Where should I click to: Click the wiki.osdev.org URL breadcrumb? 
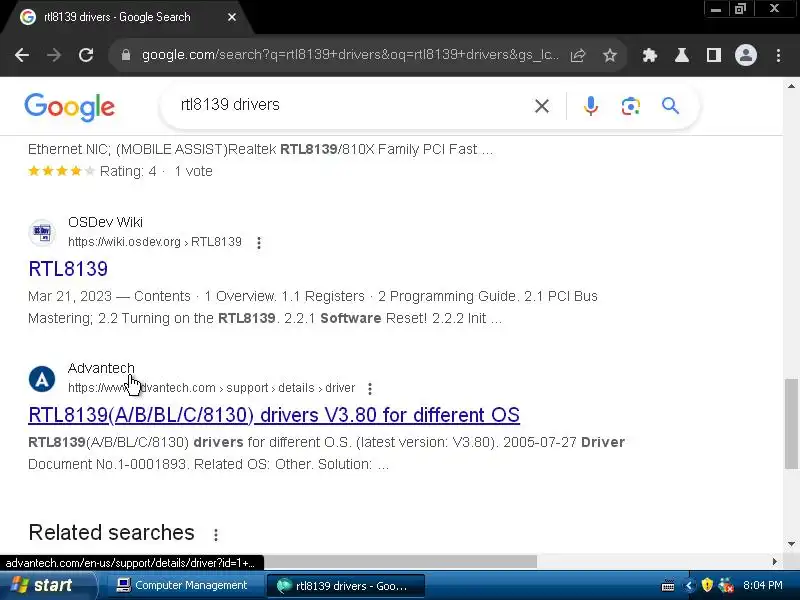pos(155,242)
